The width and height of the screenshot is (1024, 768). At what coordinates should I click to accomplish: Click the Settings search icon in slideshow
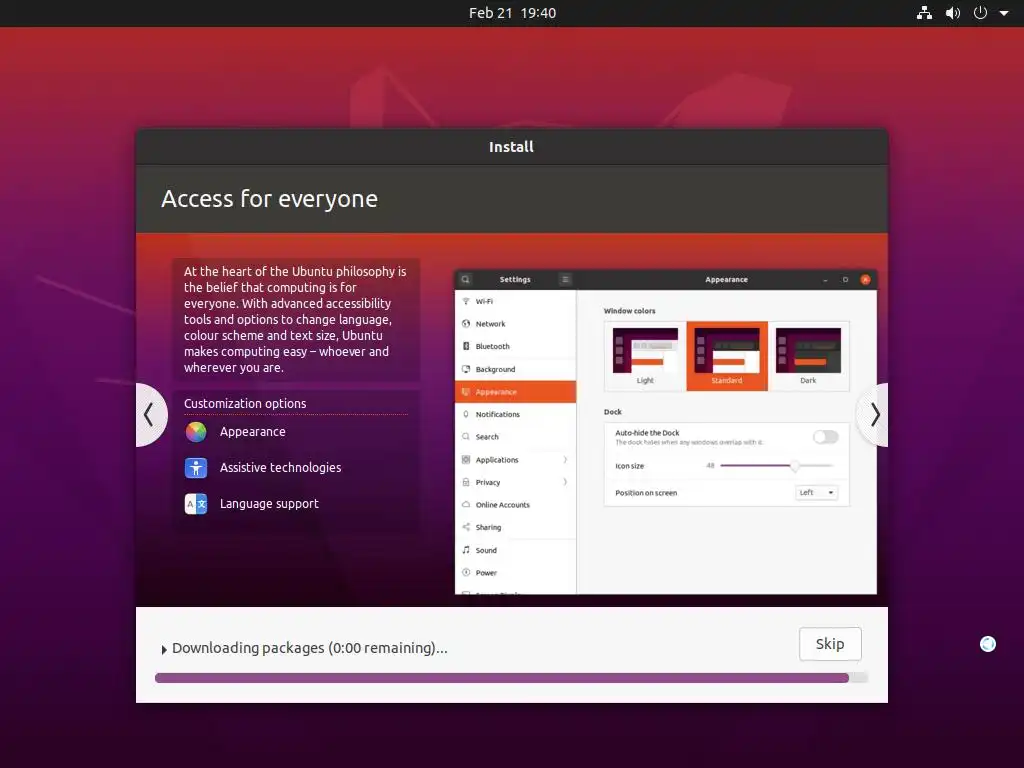pos(466,280)
